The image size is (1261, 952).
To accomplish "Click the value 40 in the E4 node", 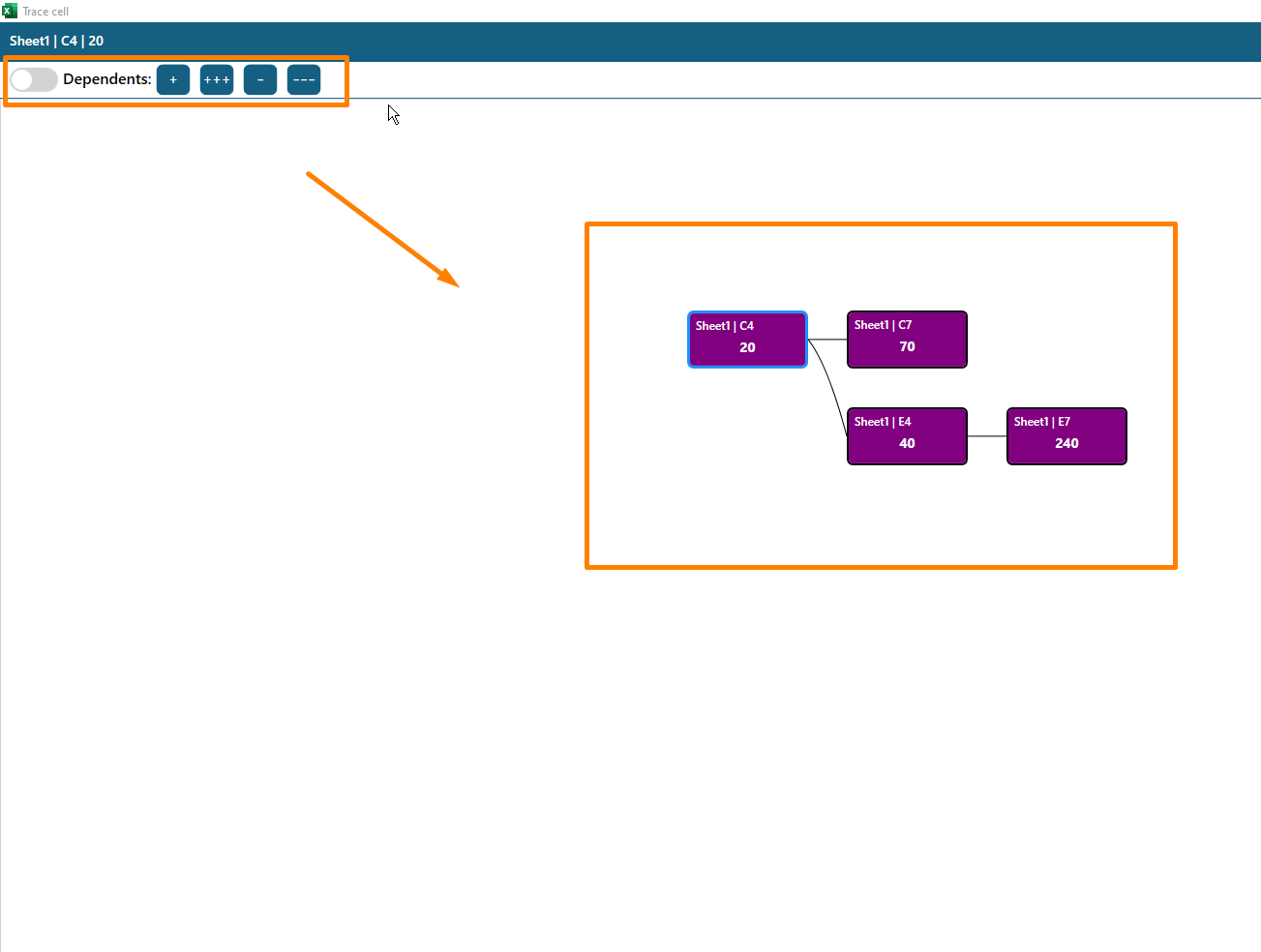I will (907, 443).
